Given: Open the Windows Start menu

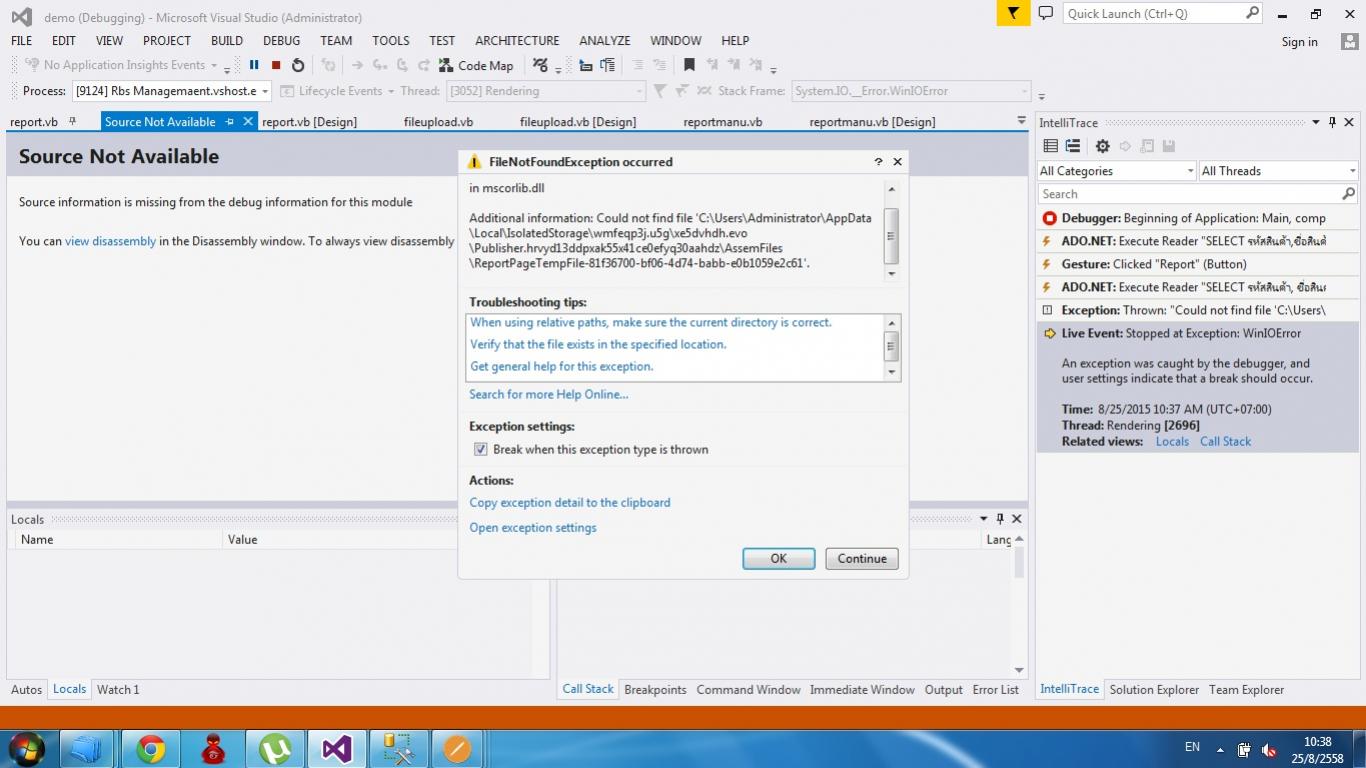Looking at the screenshot, I should [27, 748].
